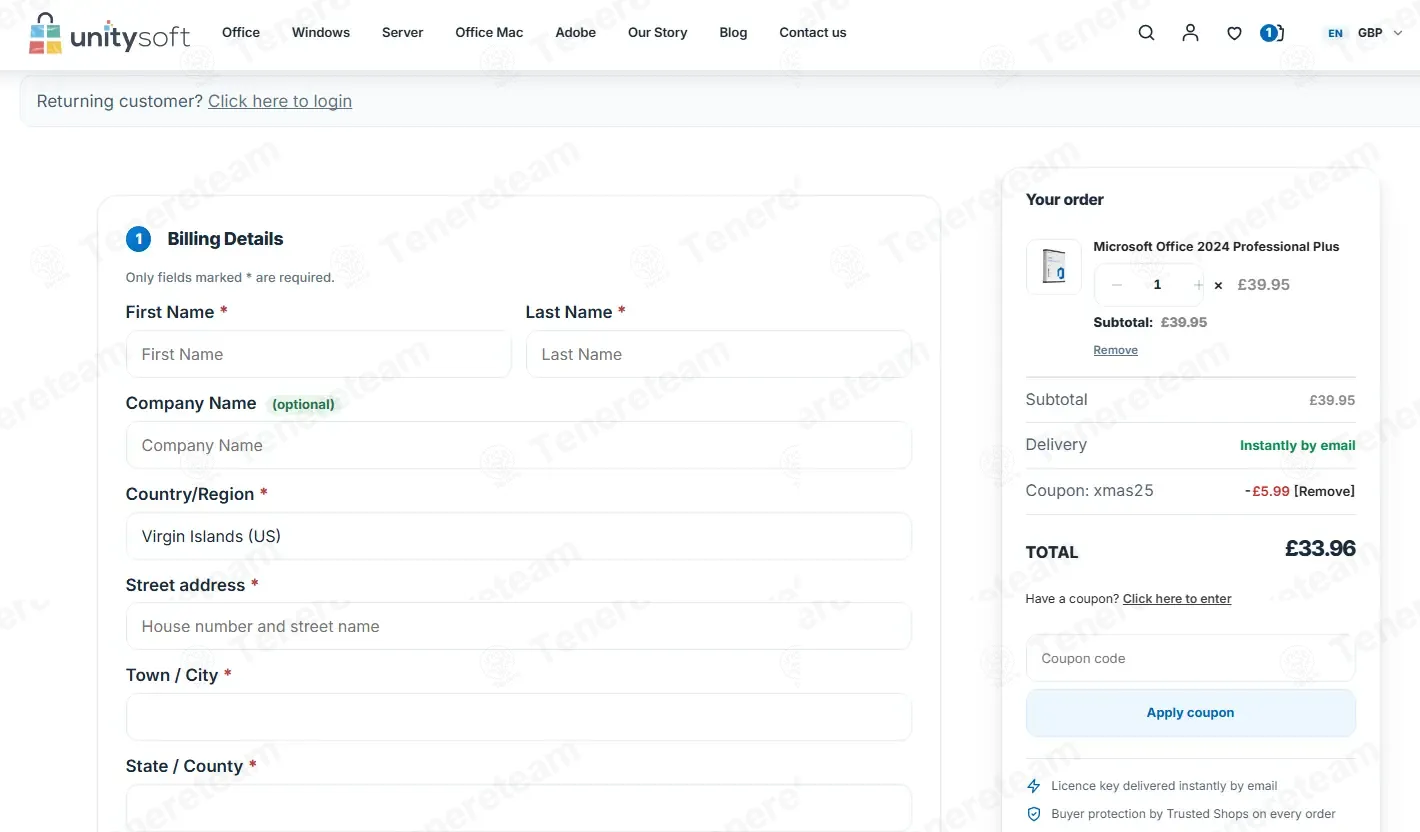Image resolution: width=1420 pixels, height=832 pixels.
Task: Click the total amount '£33.96'
Action: click(x=1320, y=549)
